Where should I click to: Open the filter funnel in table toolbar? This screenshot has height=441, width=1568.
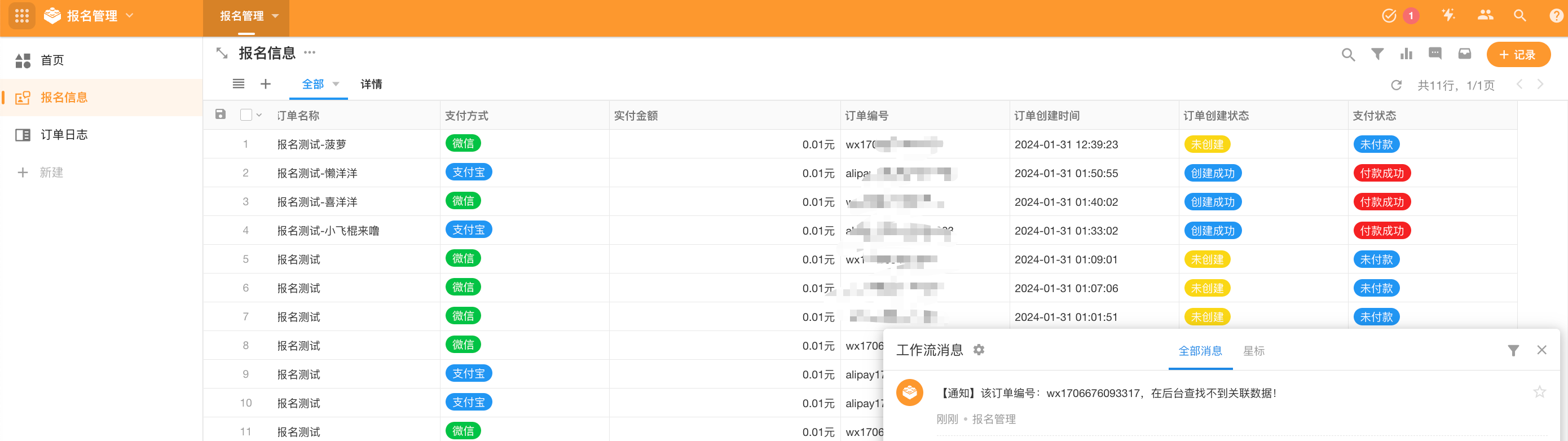point(1377,54)
